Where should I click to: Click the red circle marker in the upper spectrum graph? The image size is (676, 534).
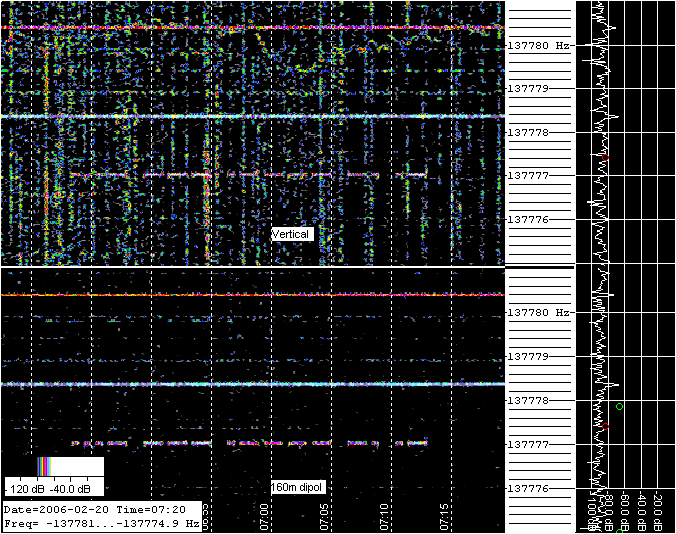coord(605,158)
